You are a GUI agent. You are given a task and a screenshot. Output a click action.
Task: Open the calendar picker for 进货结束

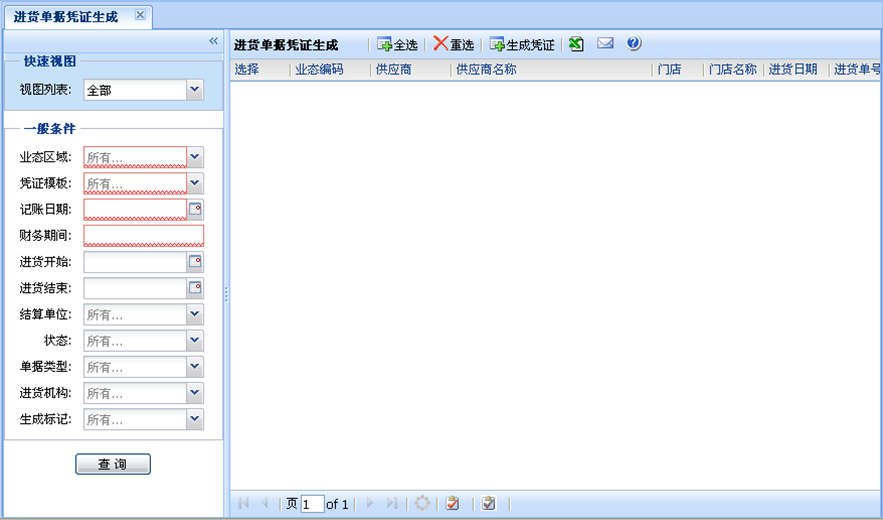click(195, 288)
